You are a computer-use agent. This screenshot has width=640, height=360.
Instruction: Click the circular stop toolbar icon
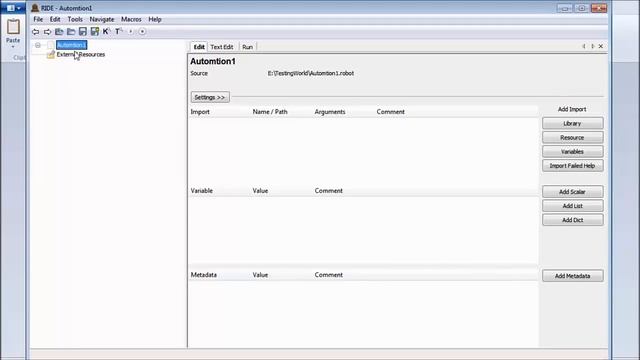[142, 31]
